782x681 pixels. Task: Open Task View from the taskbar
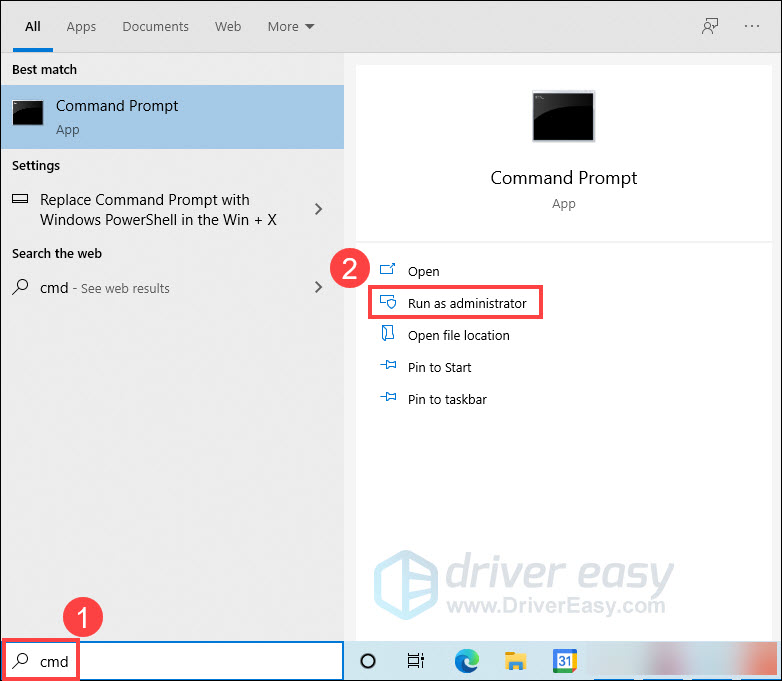[416, 661]
